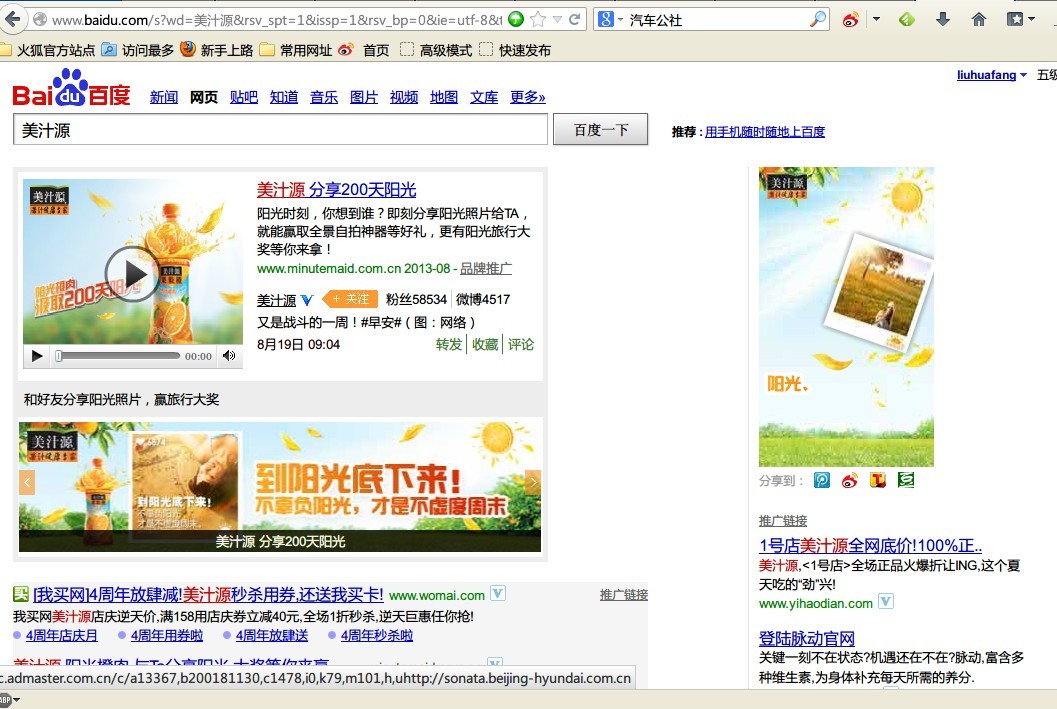Open the 登陆脉动官网 ad link
This screenshot has width=1057, height=709.
coord(807,638)
